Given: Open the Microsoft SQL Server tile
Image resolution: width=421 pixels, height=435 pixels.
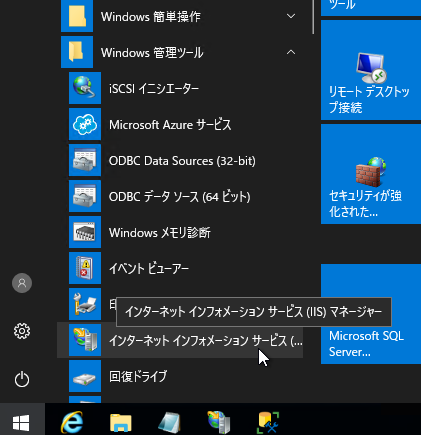Looking at the screenshot, I should coord(371,314).
